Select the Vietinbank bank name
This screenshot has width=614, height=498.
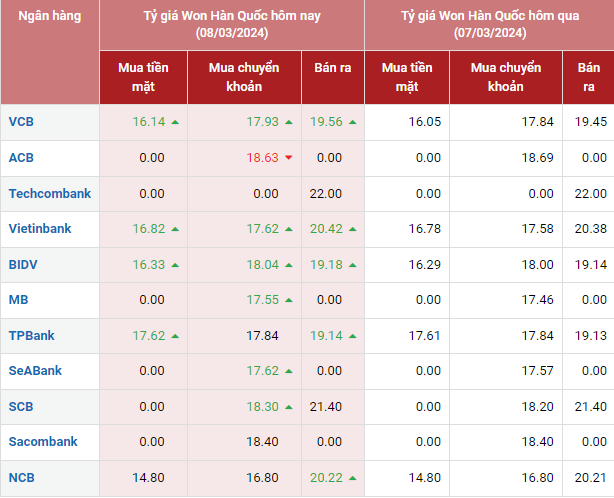pyautogui.click(x=40, y=229)
